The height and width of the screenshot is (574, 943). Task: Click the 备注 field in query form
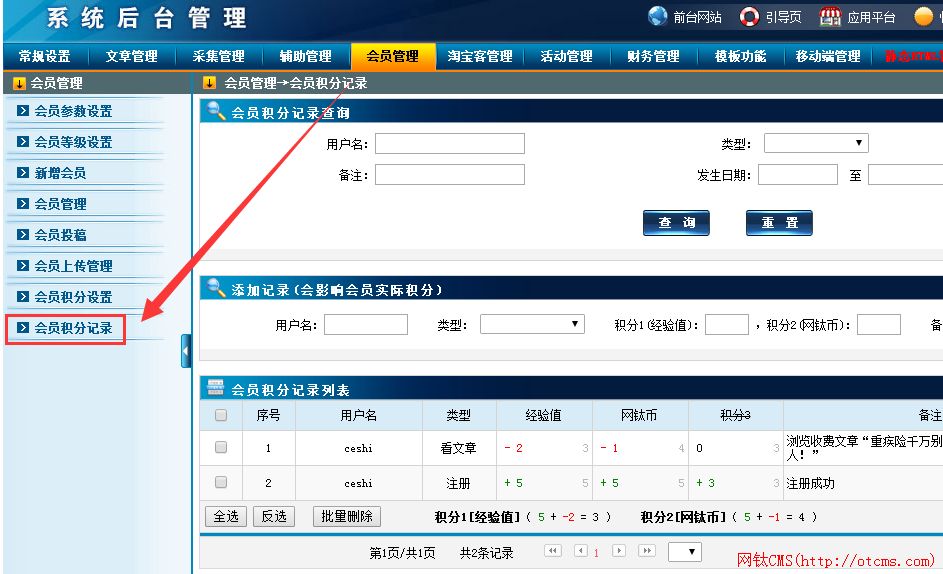[x=450, y=174]
